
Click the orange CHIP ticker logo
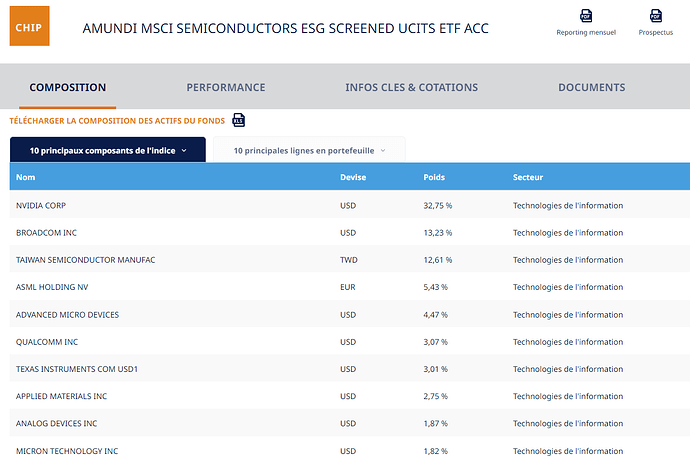pyautogui.click(x=29, y=26)
